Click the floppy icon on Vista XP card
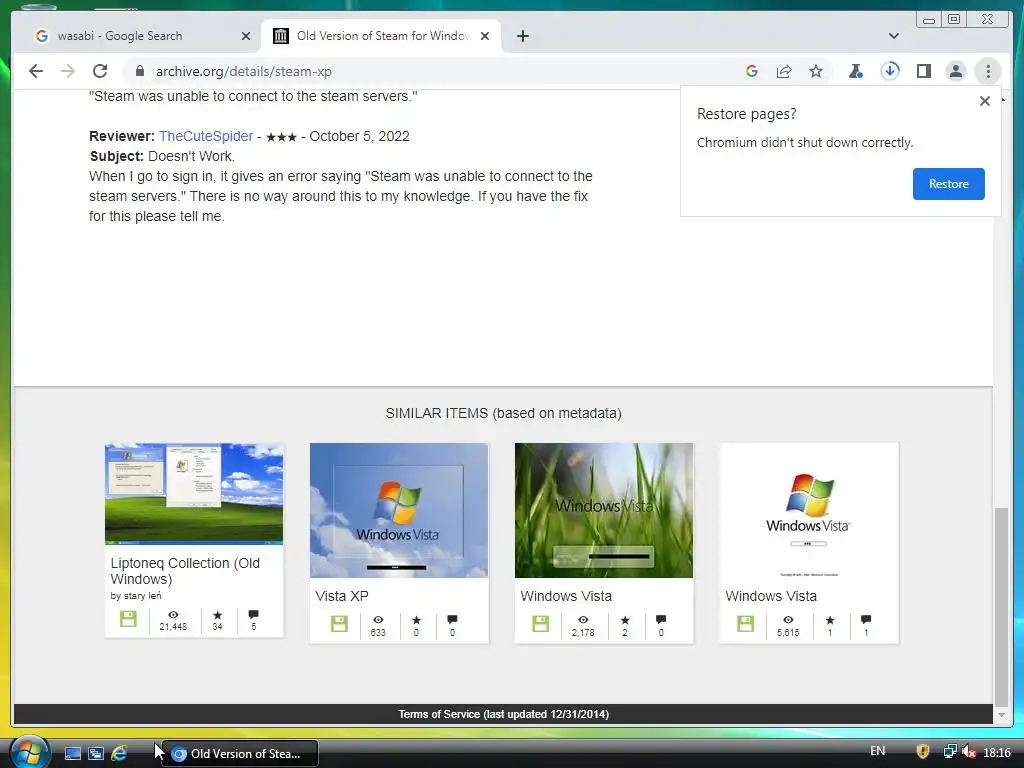 (x=339, y=624)
